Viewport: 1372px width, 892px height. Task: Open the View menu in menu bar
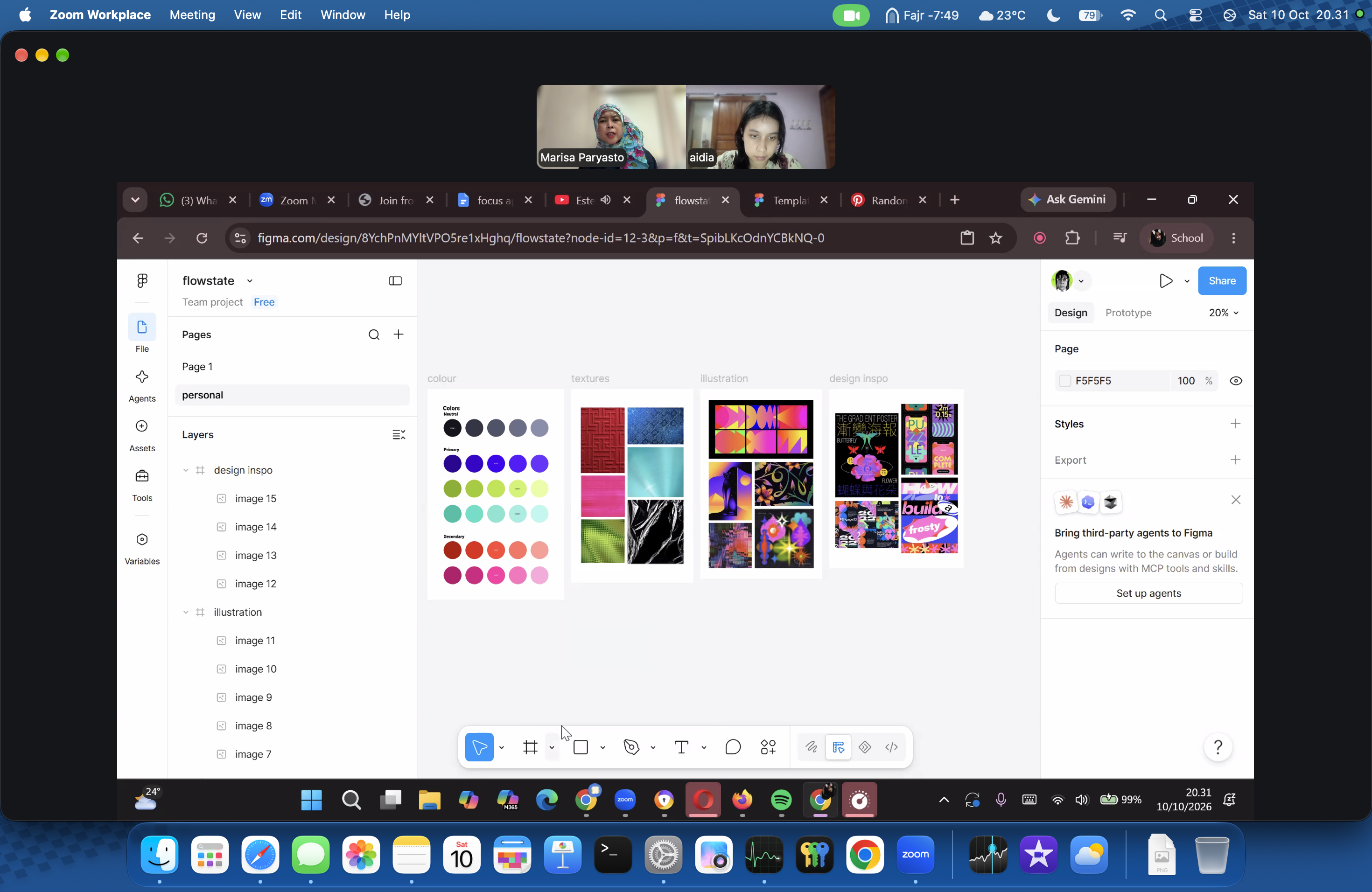point(247,15)
